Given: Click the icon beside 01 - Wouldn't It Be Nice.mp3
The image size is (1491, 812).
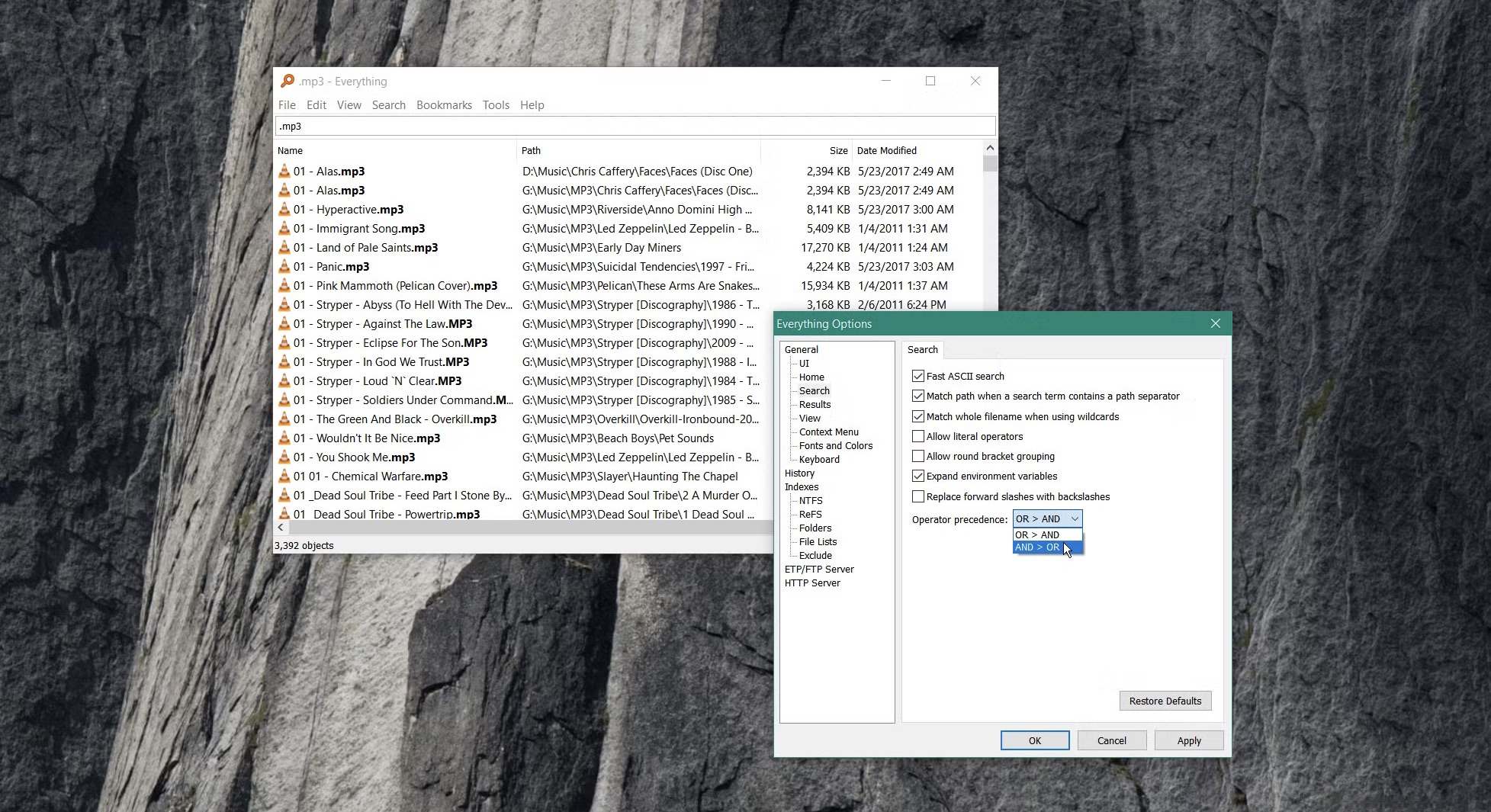Looking at the screenshot, I should [283, 438].
